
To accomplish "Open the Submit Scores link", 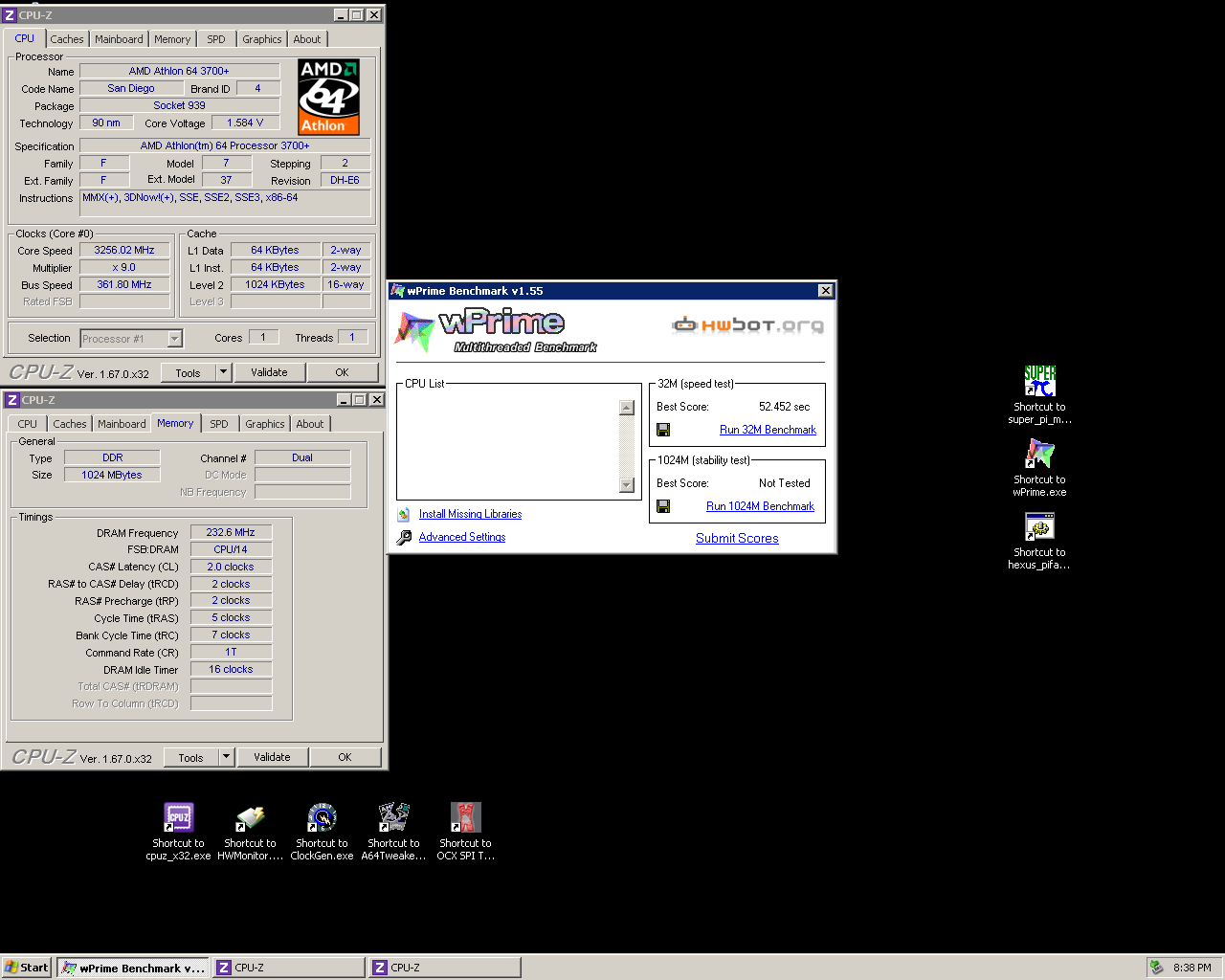I will click(737, 538).
